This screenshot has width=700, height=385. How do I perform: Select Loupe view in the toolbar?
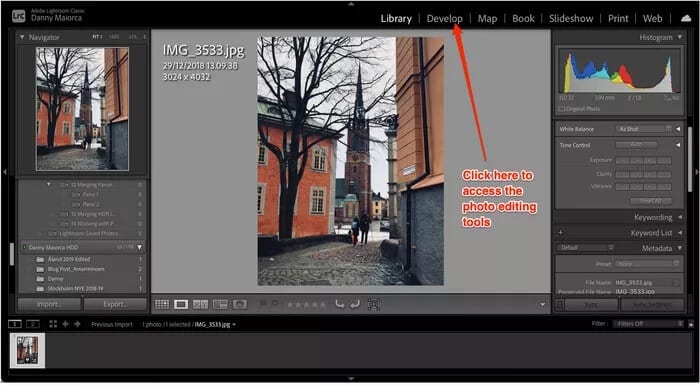tap(181, 305)
